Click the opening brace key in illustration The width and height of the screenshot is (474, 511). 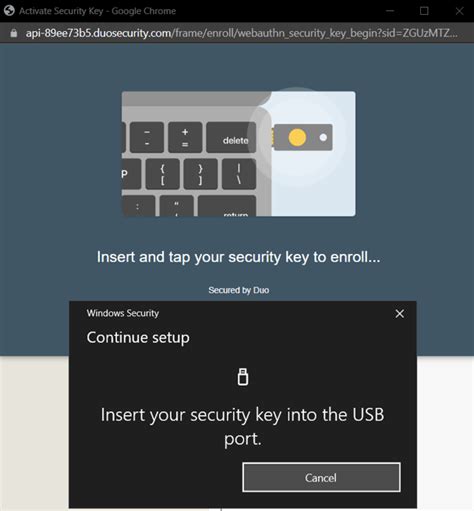162,174
